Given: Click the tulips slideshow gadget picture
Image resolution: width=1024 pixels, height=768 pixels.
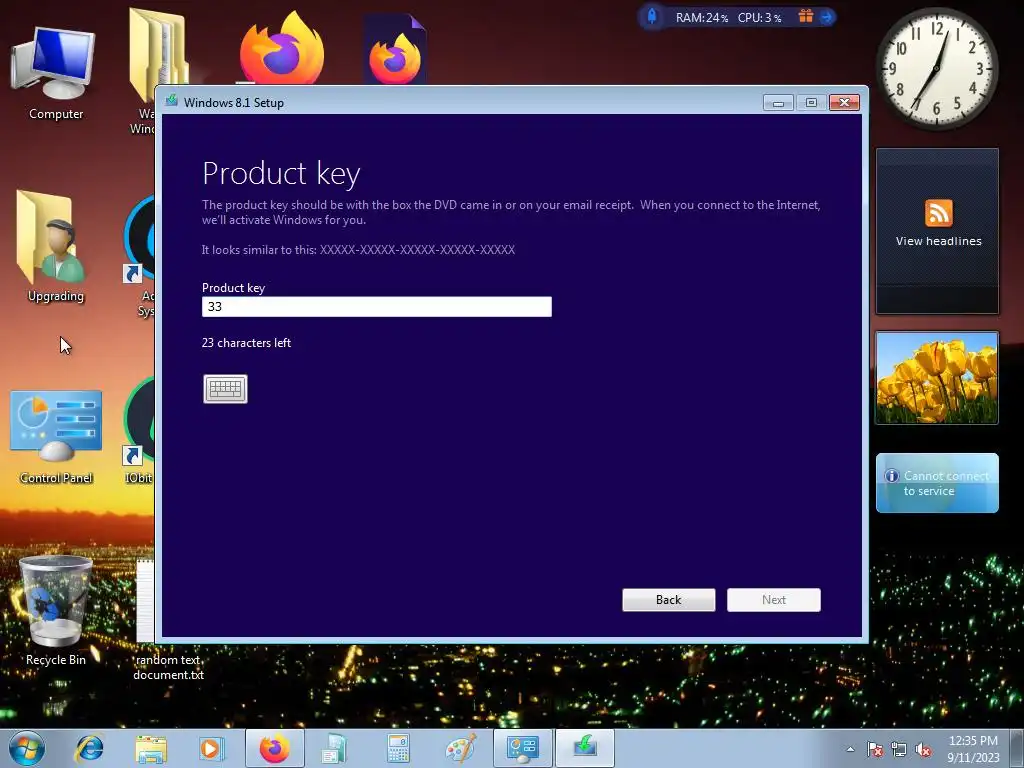Looking at the screenshot, I should (936, 378).
